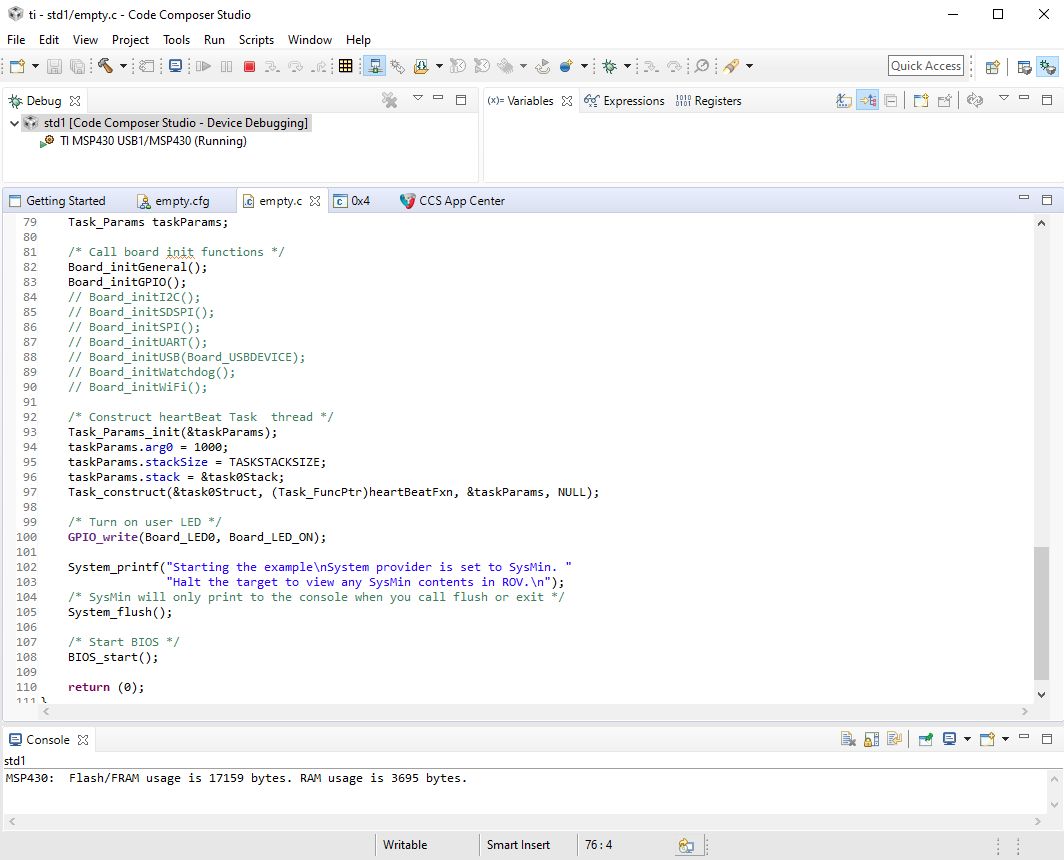Click the New variables view icon
Image resolution: width=1064 pixels, height=860 pixels.
[x=921, y=100]
